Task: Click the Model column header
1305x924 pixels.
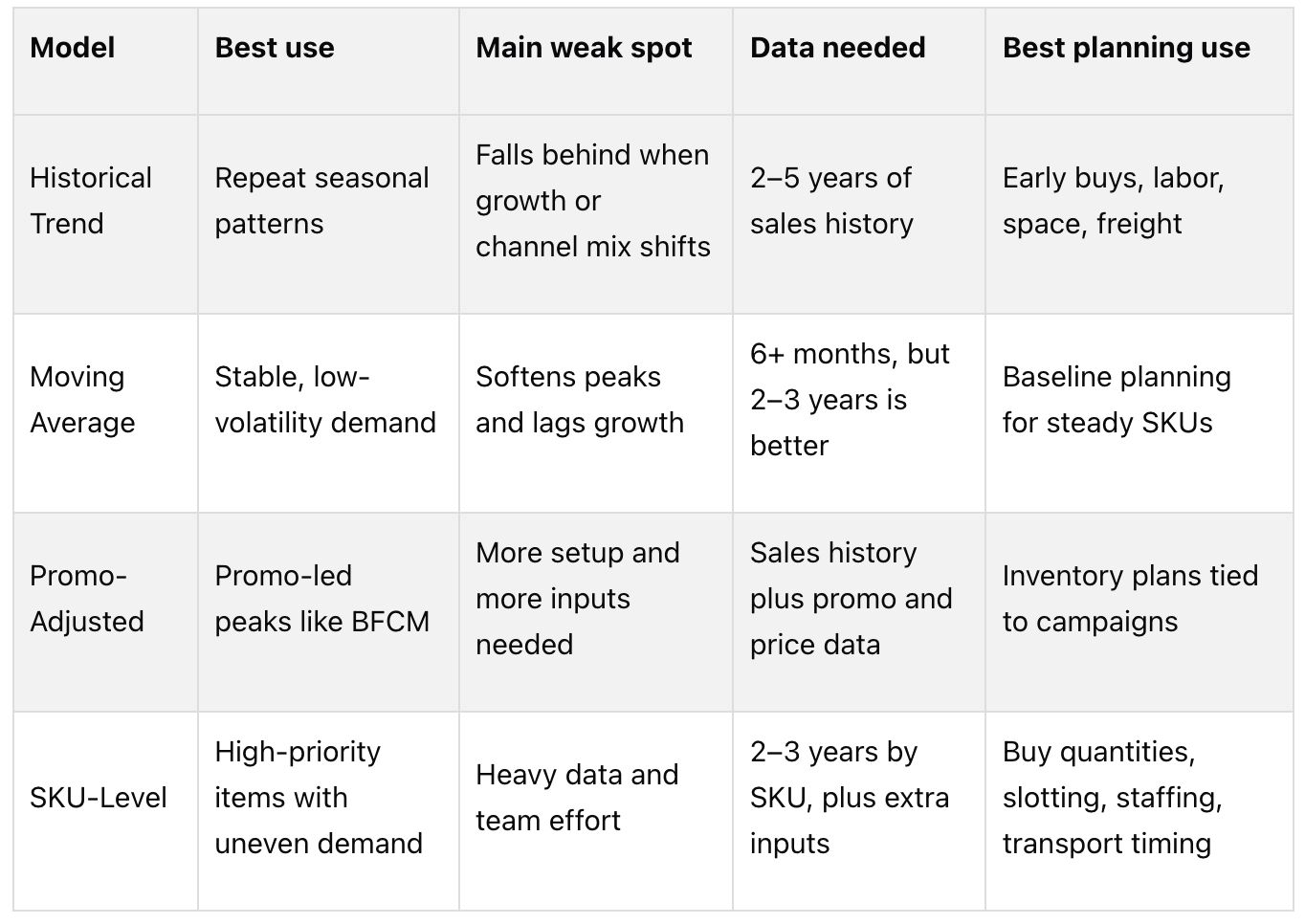Action: [x=105, y=62]
